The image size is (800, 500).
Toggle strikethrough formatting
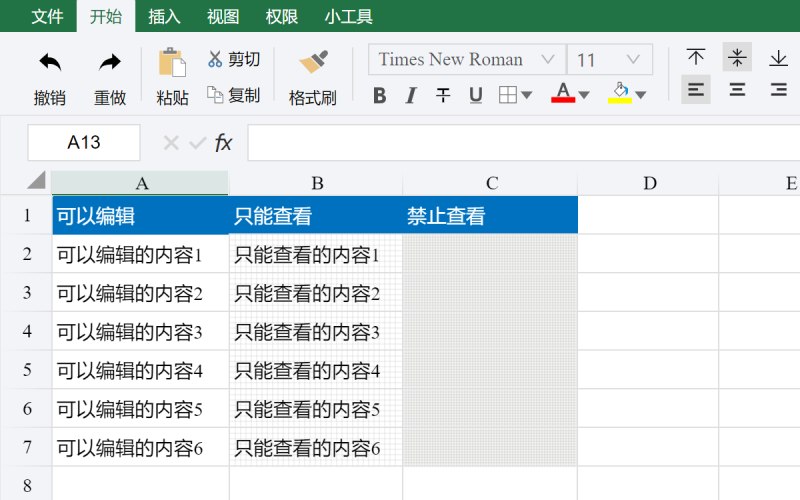pos(443,95)
